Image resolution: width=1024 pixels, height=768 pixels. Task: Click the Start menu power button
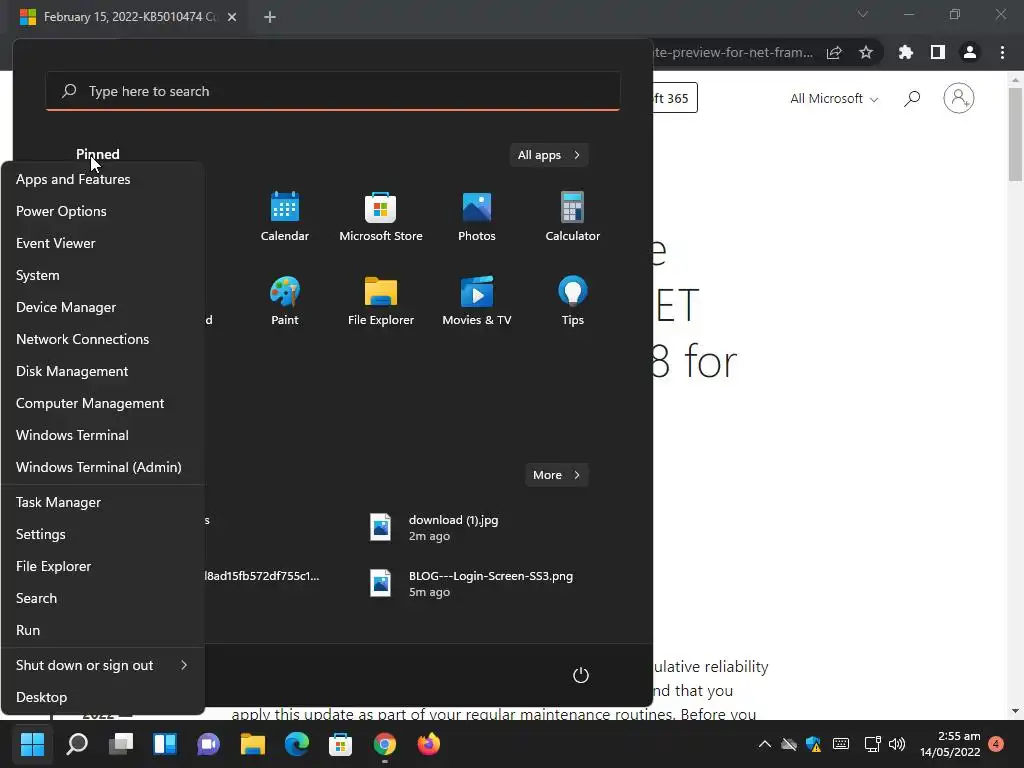click(581, 675)
